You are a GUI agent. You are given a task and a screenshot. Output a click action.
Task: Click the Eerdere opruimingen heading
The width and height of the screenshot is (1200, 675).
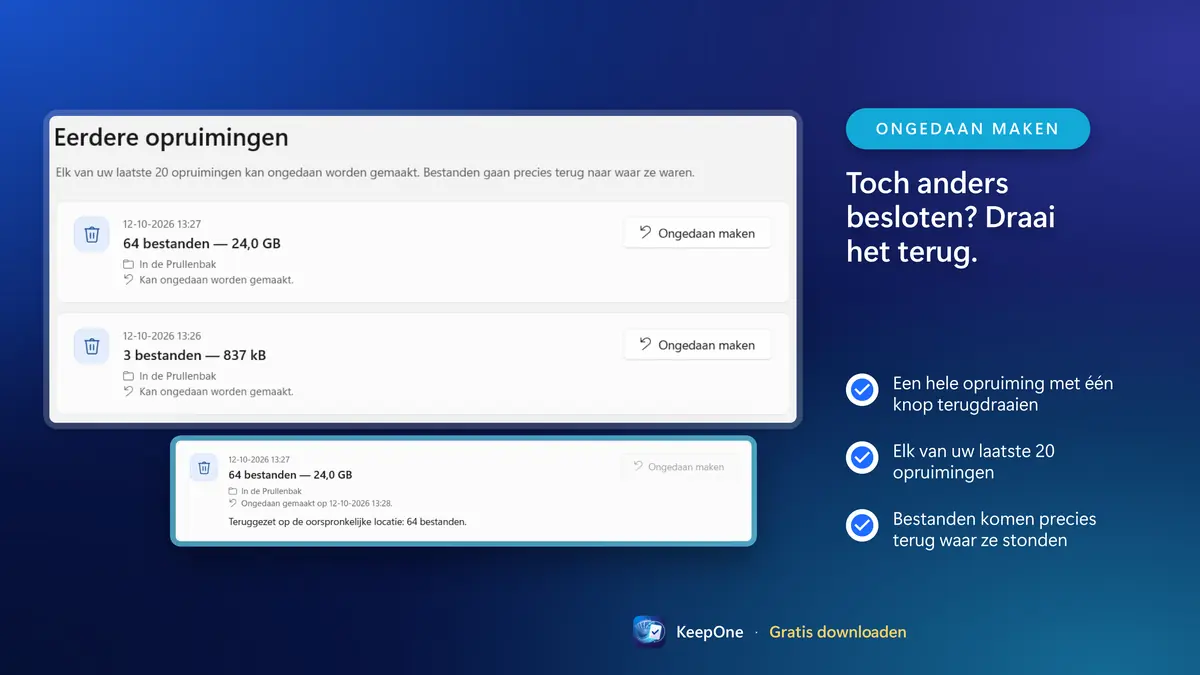coord(171,138)
